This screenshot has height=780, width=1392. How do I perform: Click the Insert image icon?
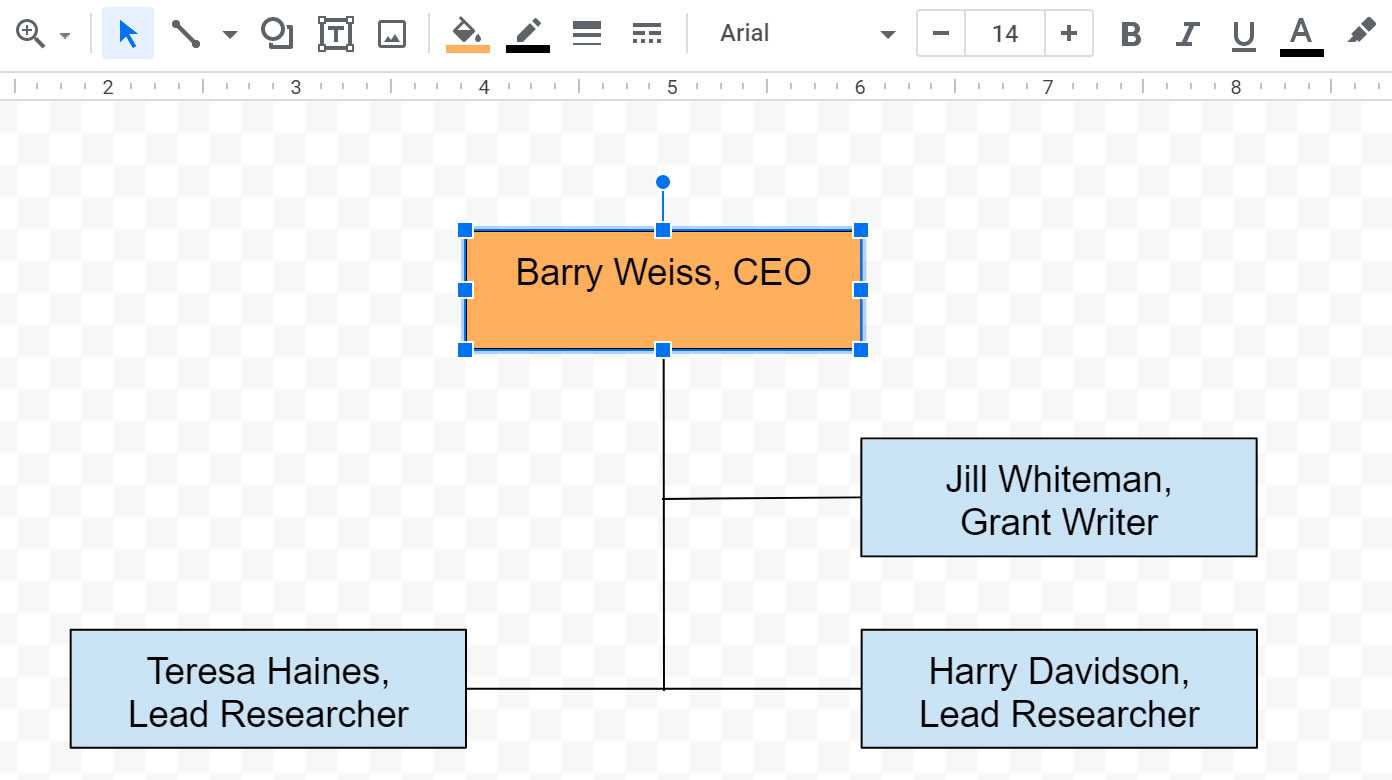[392, 32]
